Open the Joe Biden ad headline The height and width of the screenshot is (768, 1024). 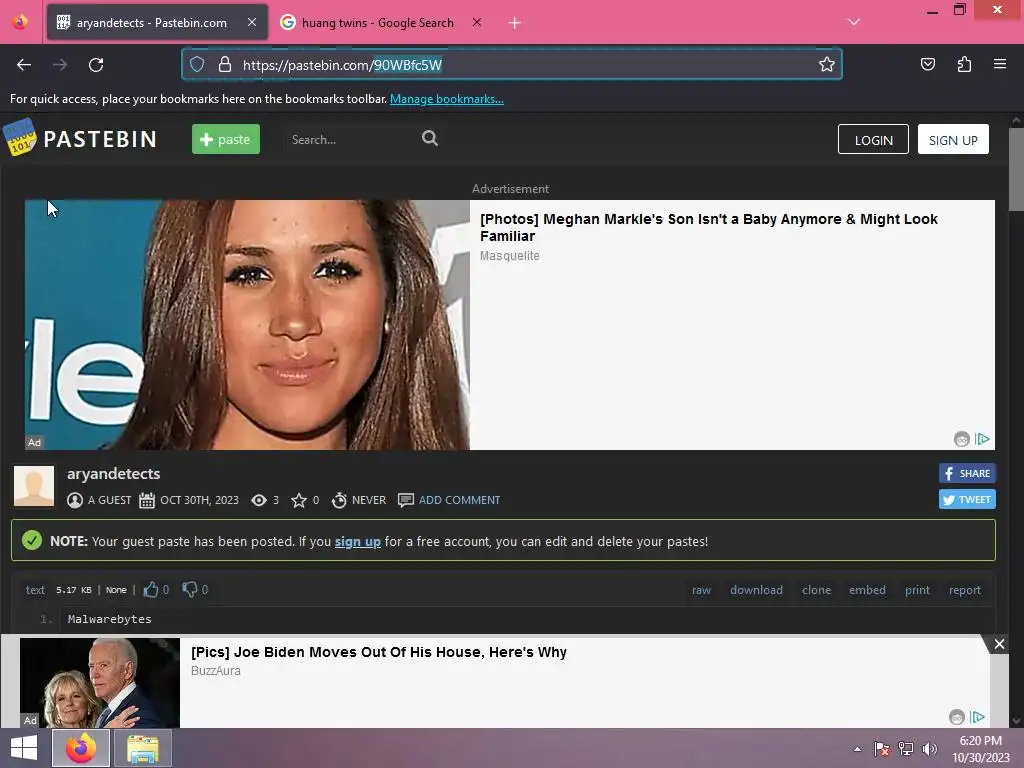[379, 652]
